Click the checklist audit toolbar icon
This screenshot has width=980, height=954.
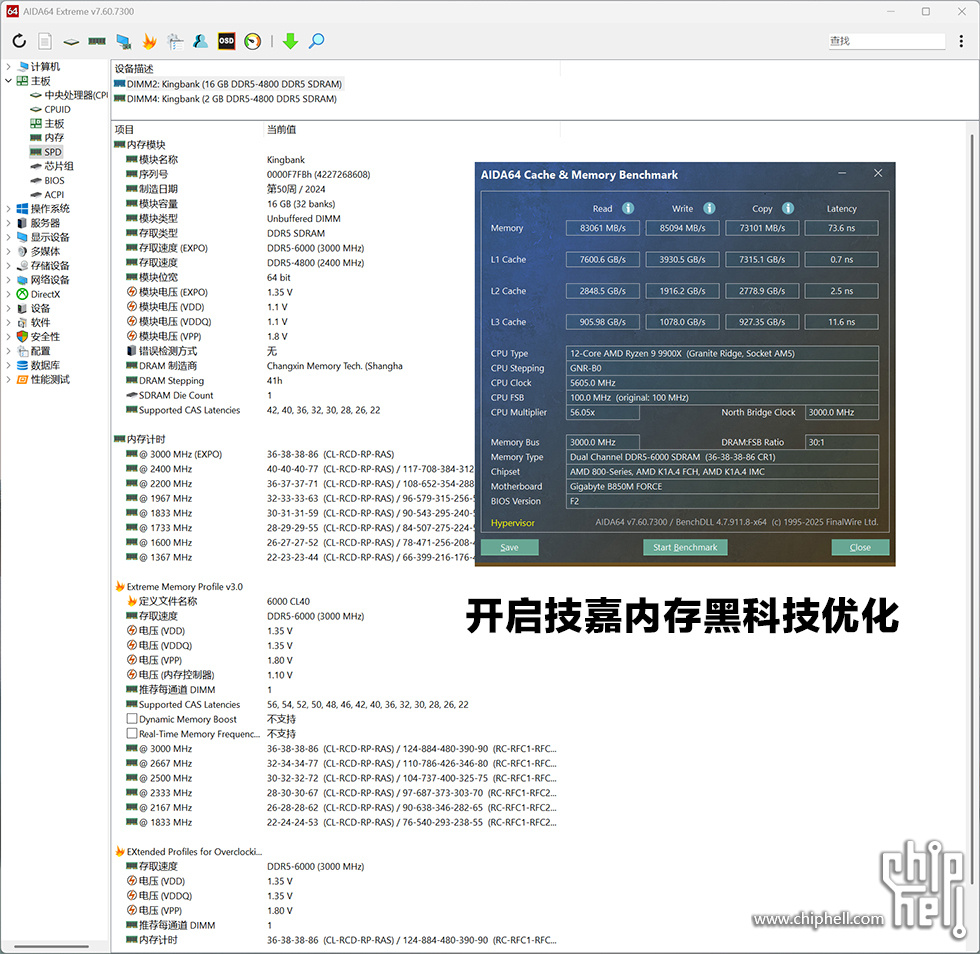(175, 41)
